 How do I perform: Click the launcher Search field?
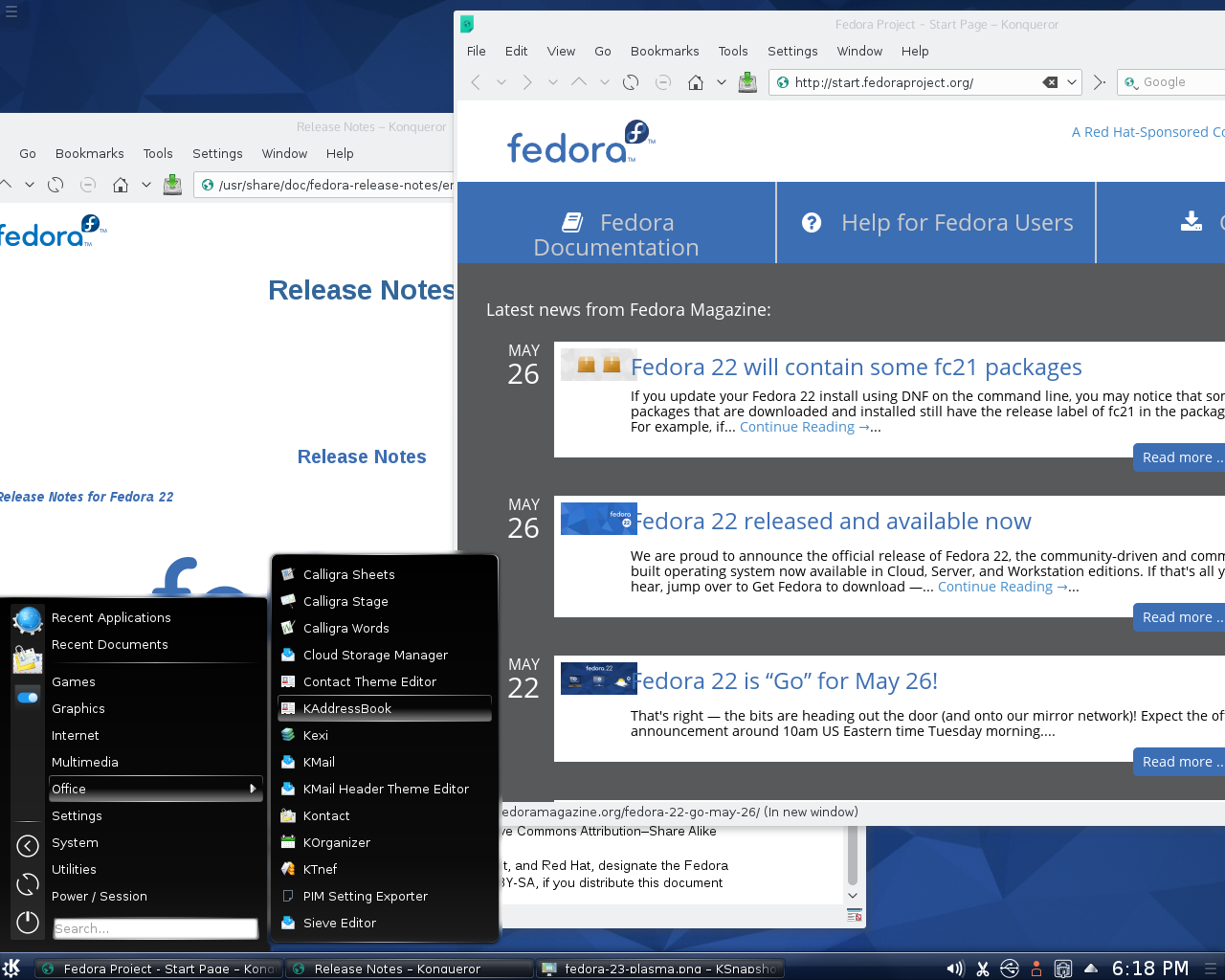(156, 928)
